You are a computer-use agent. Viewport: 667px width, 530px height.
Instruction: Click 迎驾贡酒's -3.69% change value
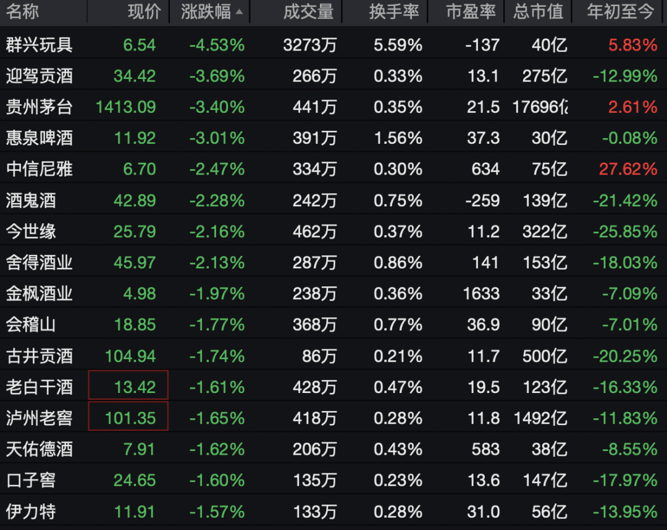[216, 76]
